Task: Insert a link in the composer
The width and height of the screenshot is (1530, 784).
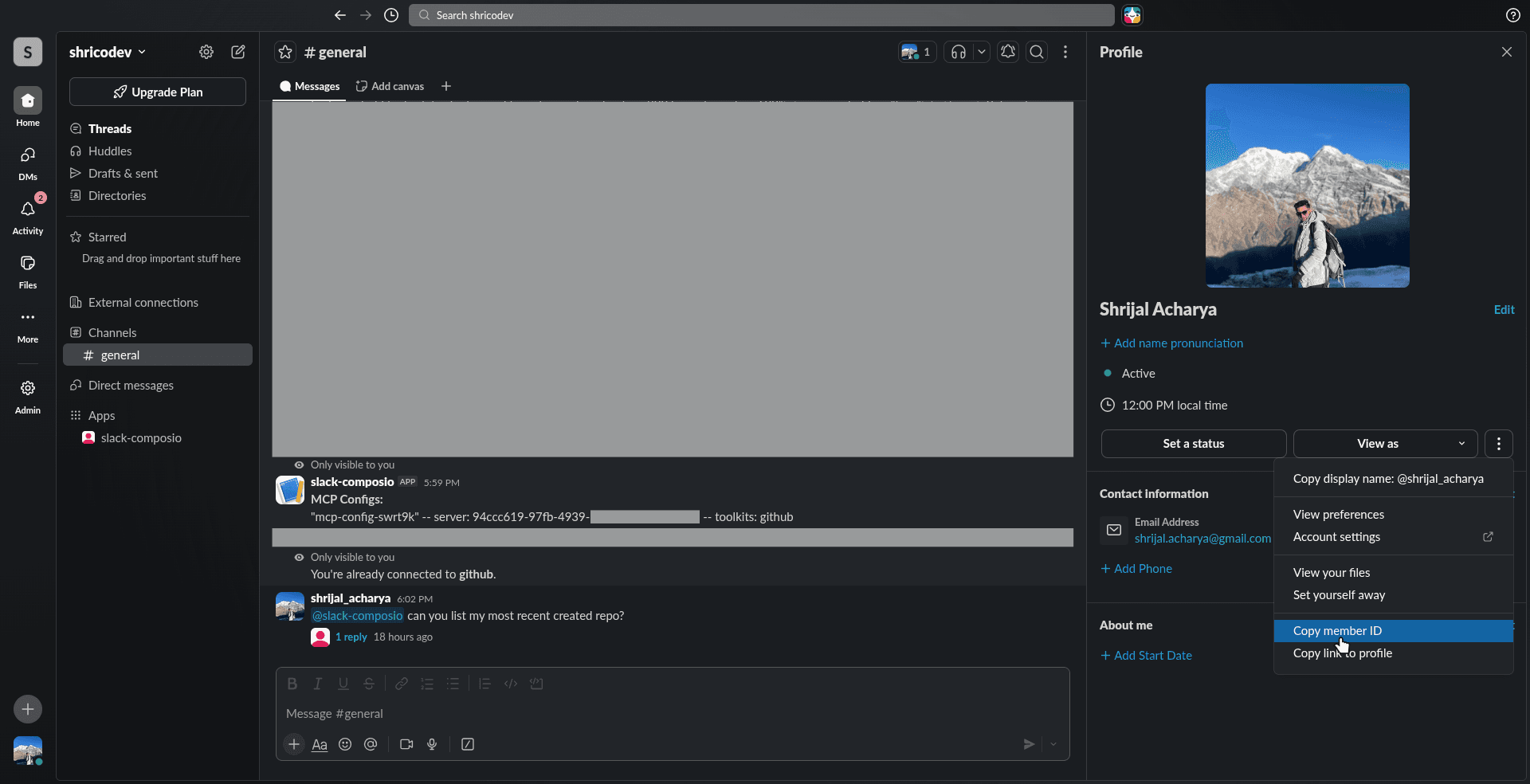Action: point(402,684)
